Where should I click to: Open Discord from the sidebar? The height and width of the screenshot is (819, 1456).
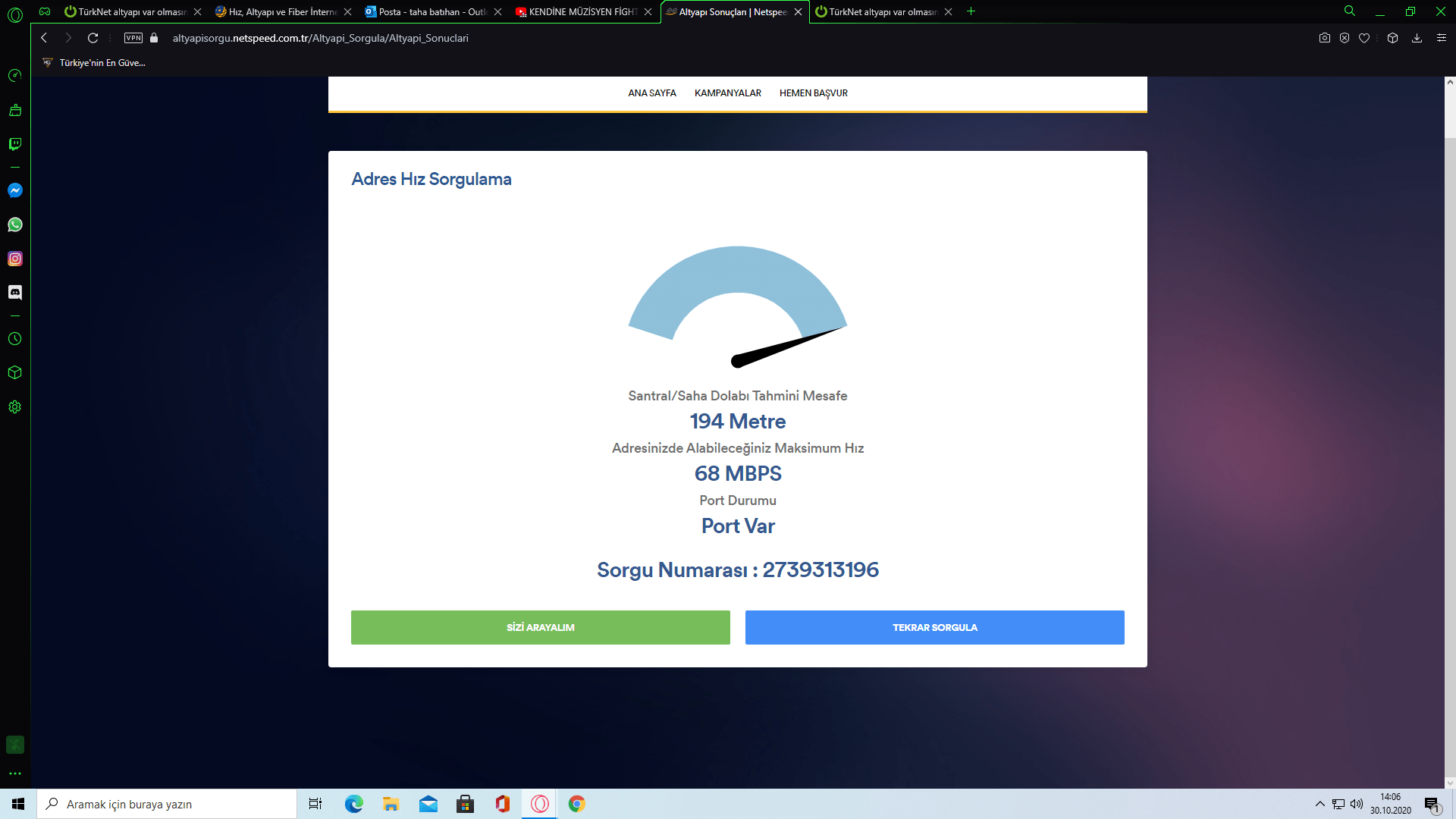(15, 293)
